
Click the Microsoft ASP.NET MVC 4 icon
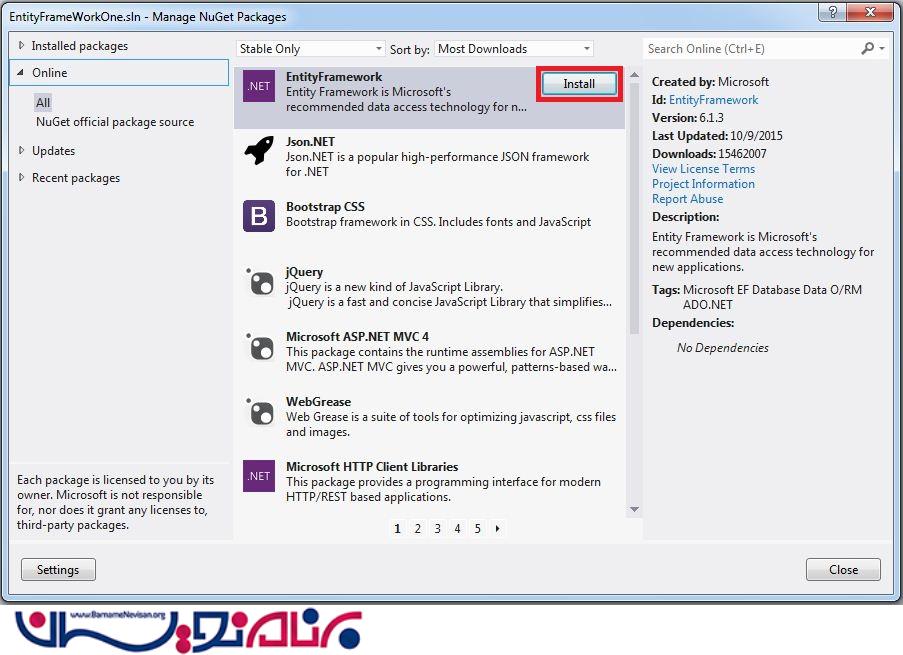tap(259, 346)
